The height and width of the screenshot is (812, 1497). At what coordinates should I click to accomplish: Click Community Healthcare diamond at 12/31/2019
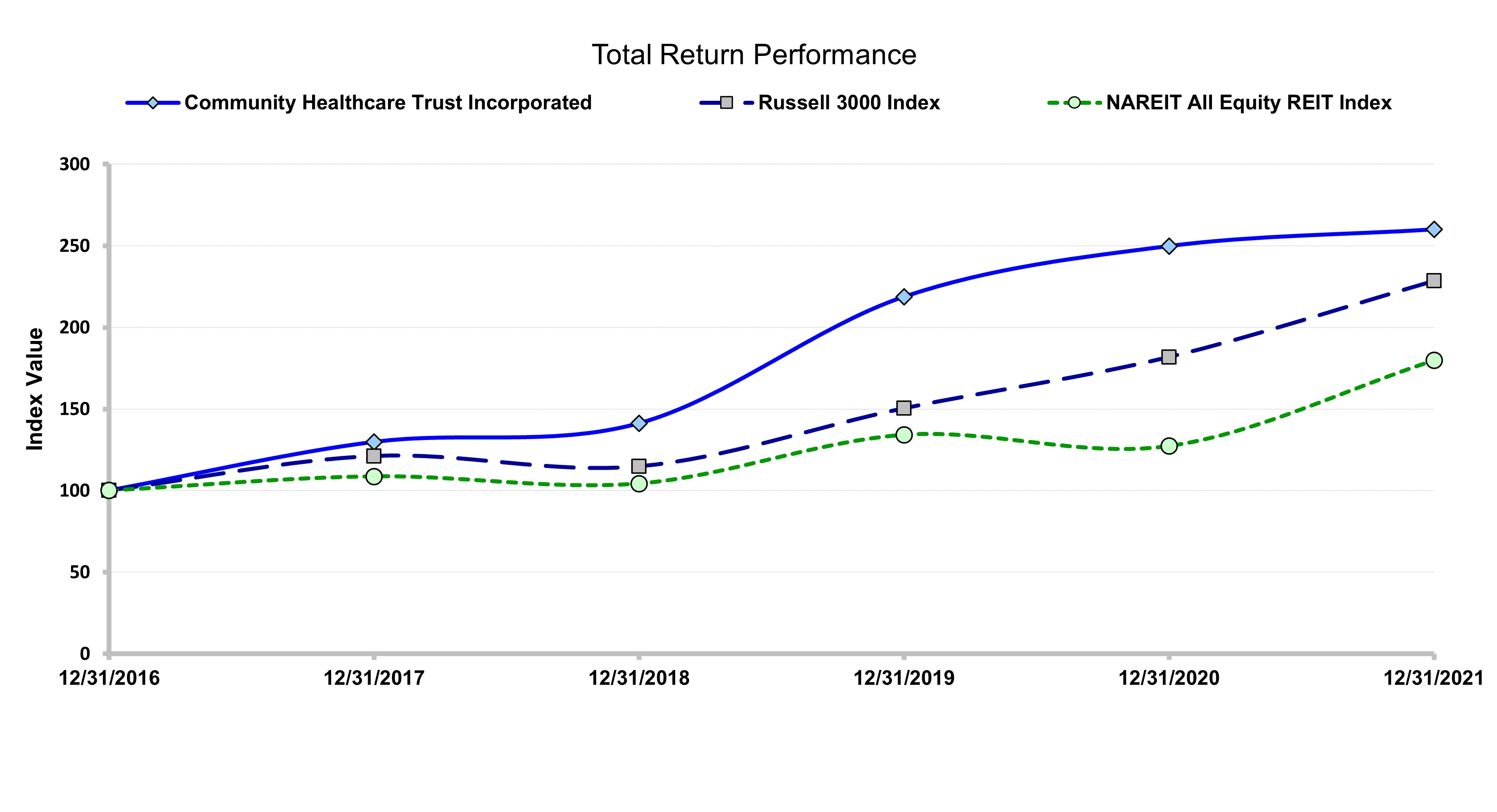904,297
